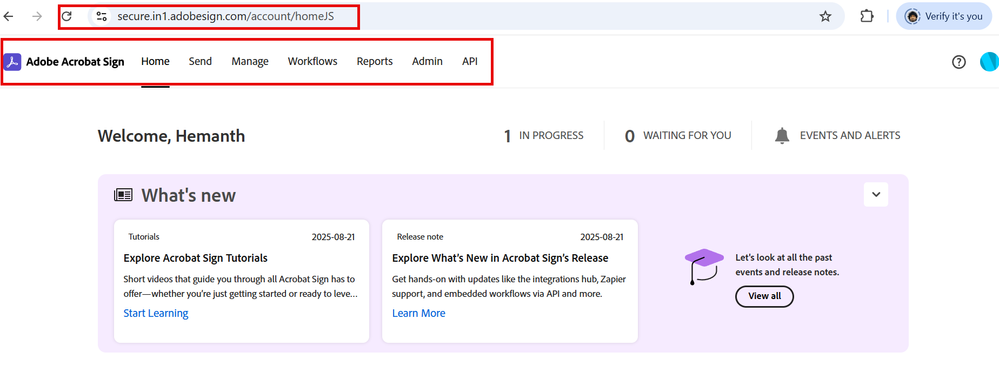The width and height of the screenshot is (999, 377).
Task: Open the Home tab
Action: (155, 62)
